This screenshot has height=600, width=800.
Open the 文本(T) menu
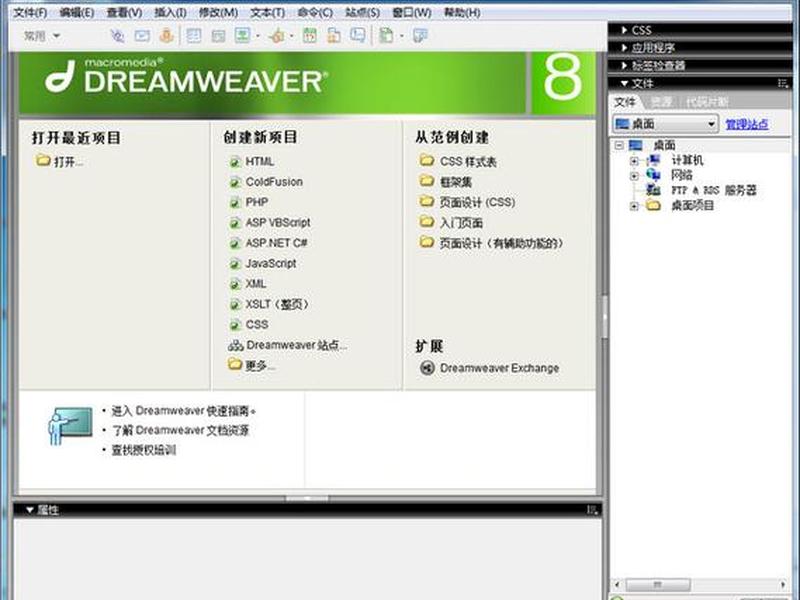[267, 13]
